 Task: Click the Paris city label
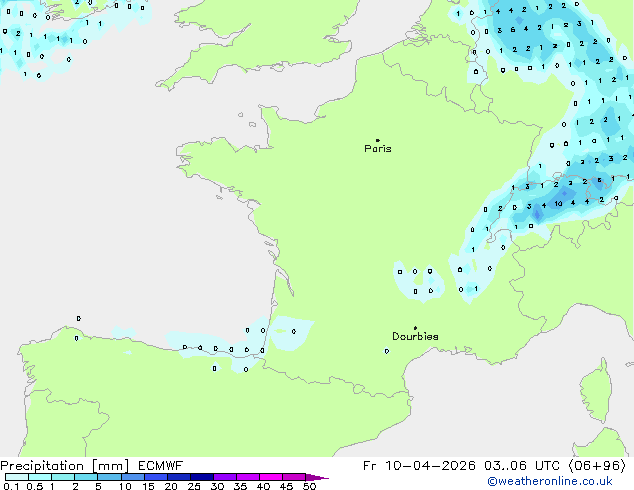[x=378, y=149]
